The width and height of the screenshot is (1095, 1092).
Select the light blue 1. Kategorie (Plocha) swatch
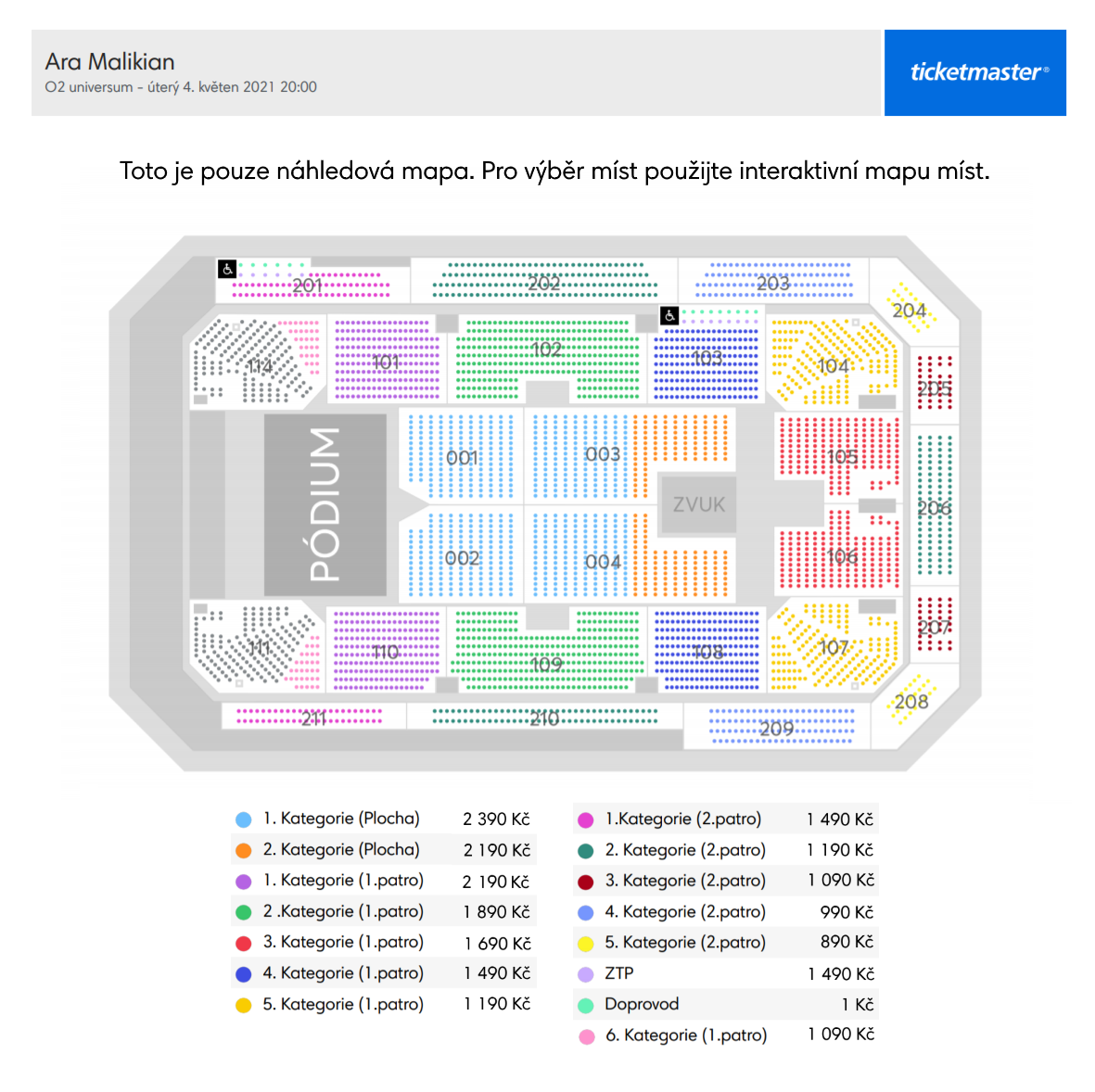coord(244,819)
